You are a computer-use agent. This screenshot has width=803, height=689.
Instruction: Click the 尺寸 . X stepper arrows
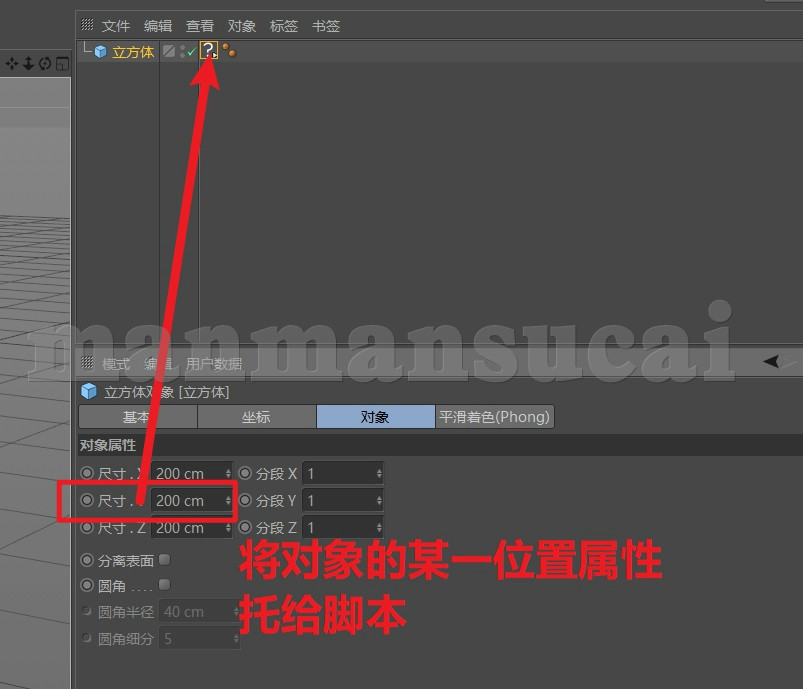pos(228,473)
